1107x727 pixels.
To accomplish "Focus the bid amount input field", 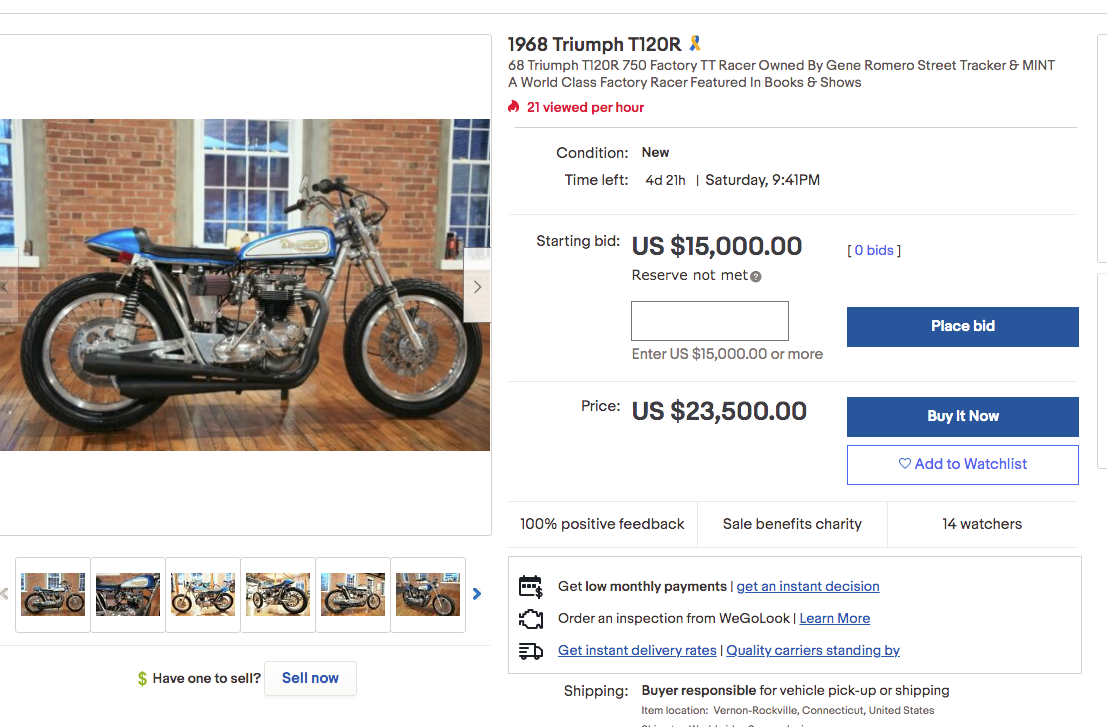I will click(x=710, y=321).
